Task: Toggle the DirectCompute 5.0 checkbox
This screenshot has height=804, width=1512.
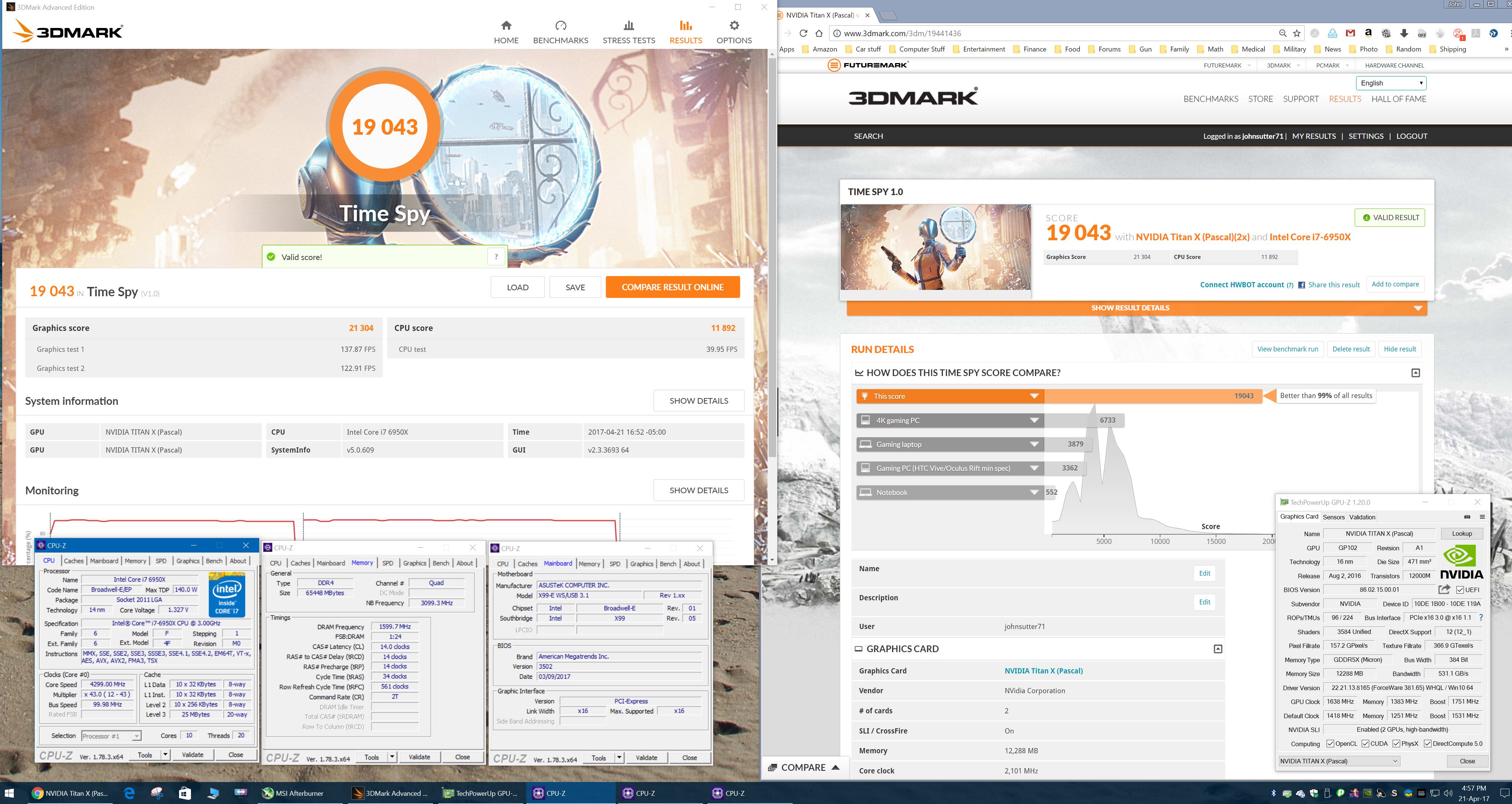Action: pyautogui.click(x=1427, y=744)
